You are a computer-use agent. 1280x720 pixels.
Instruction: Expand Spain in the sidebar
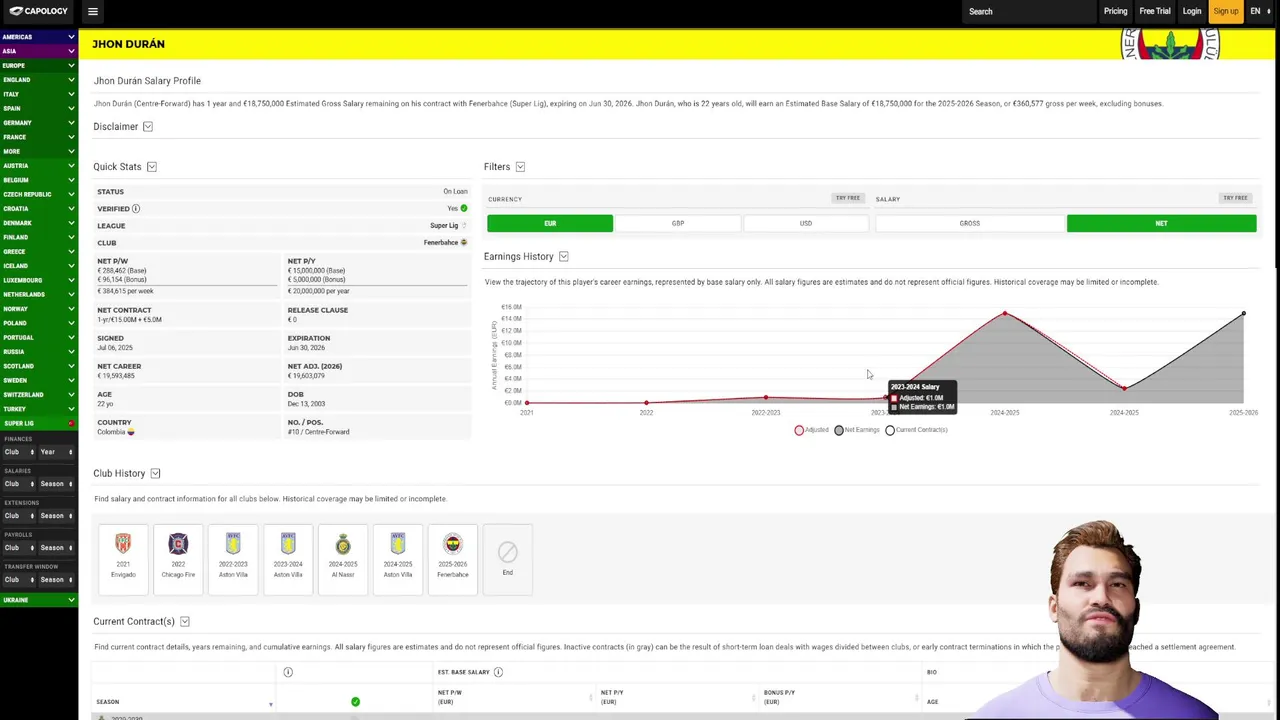tap(38, 108)
